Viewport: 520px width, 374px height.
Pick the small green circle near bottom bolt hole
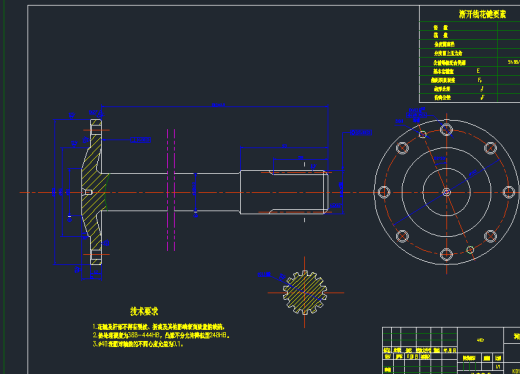pos(470,250)
